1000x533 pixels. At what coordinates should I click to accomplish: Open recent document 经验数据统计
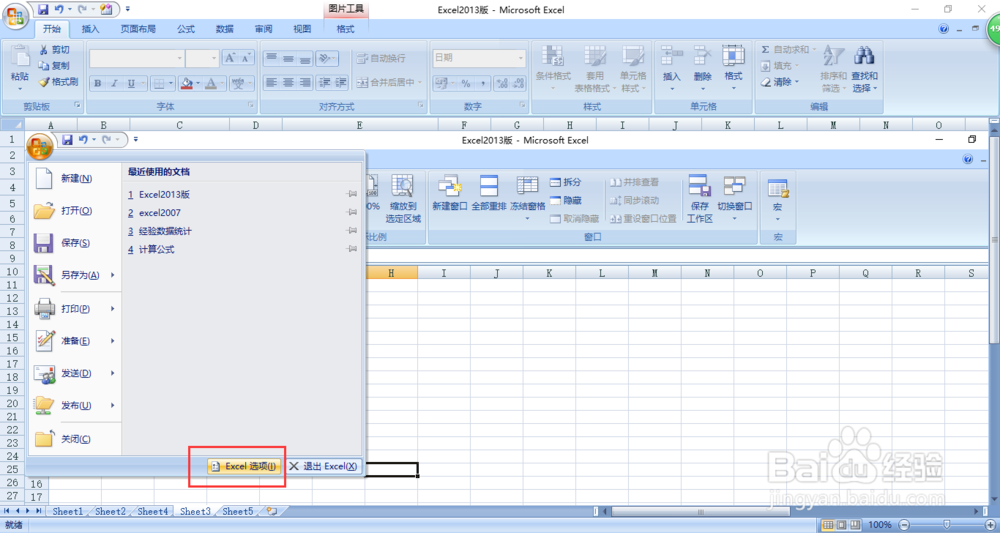165,231
